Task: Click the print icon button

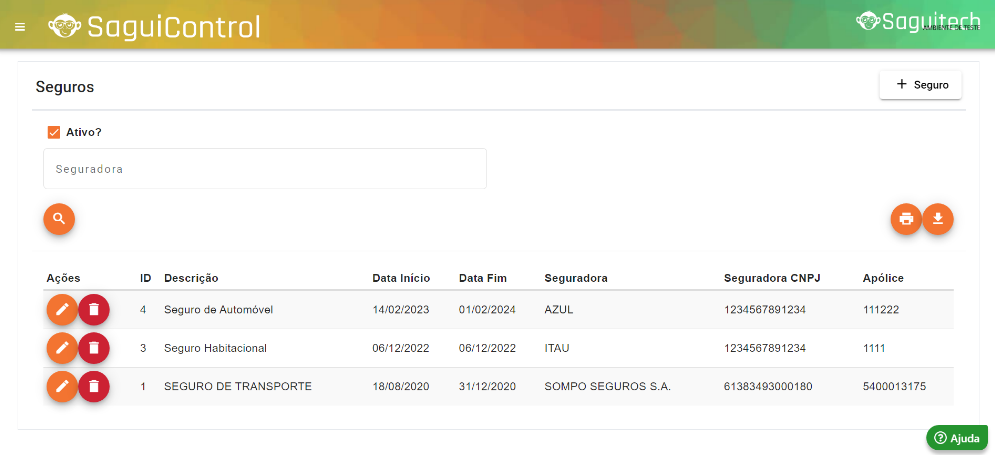Action: pyautogui.click(x=906, y=218)
